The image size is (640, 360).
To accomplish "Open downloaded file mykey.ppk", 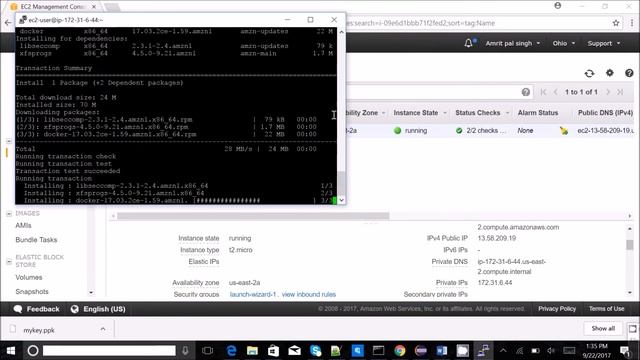I will [39, 330].
